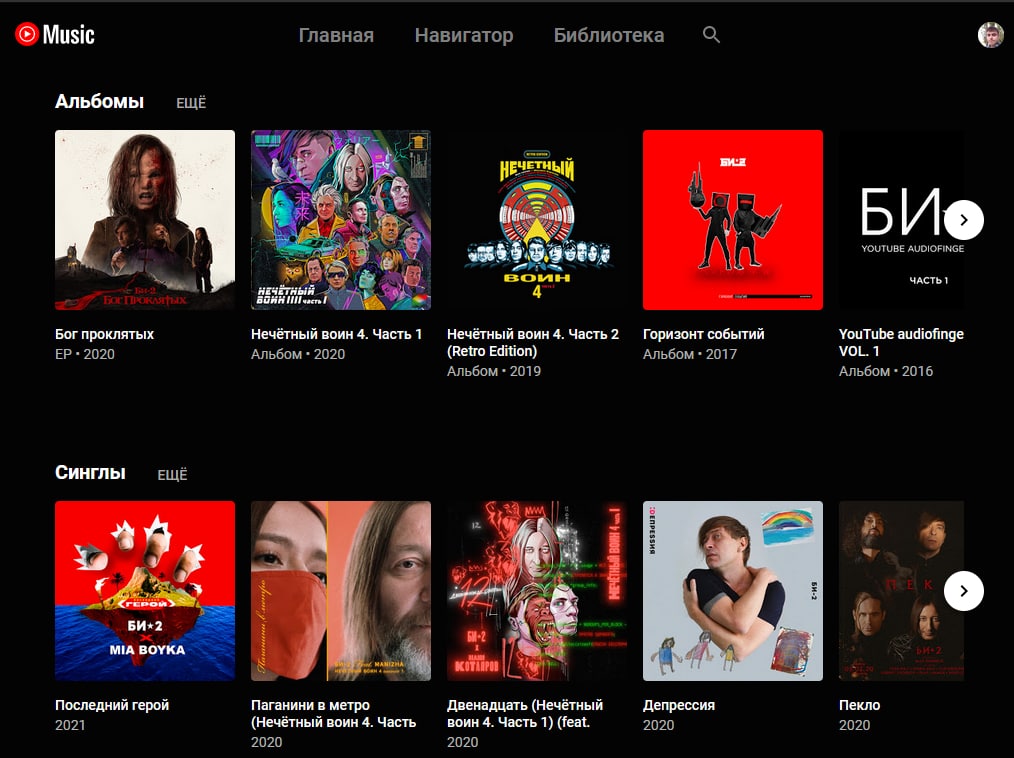This screenshot has width=1014, height=758.
Task: Open the Бог проклятых album cover
Action: [145, 220]
